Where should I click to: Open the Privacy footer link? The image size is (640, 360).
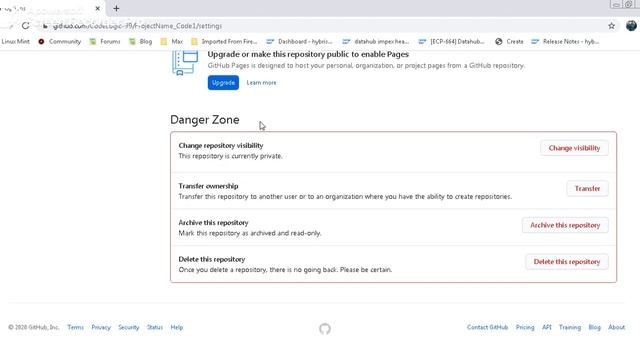point(101,327)
